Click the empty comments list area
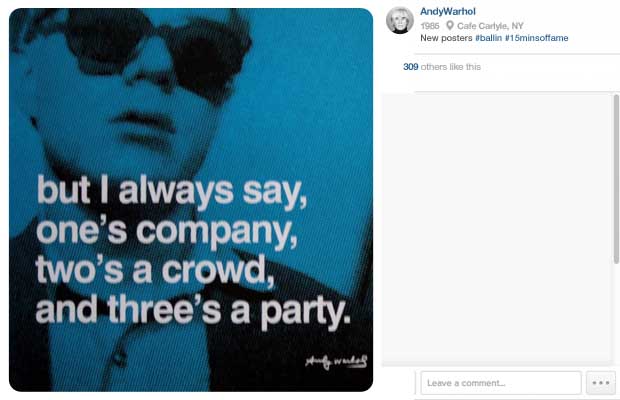620x400 pixels. coord(497,228)
